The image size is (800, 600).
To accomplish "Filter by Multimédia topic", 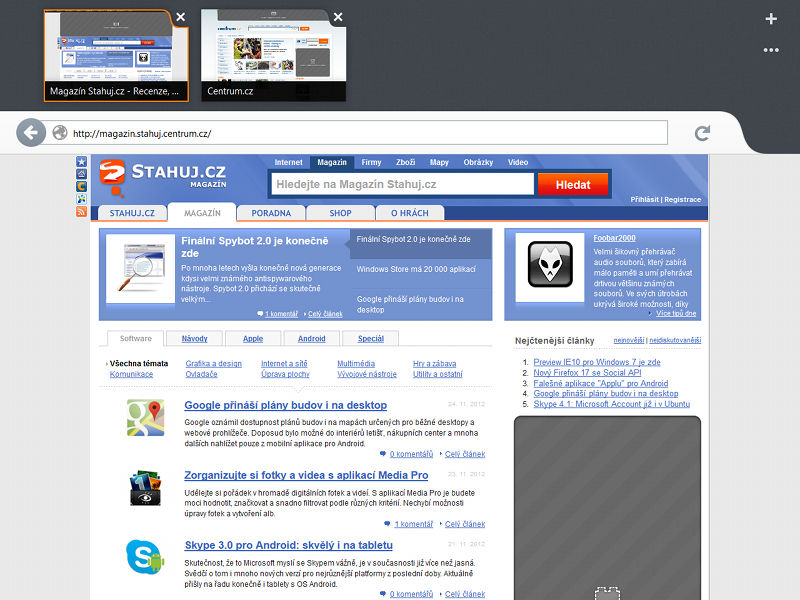I will tap(356, 363).
